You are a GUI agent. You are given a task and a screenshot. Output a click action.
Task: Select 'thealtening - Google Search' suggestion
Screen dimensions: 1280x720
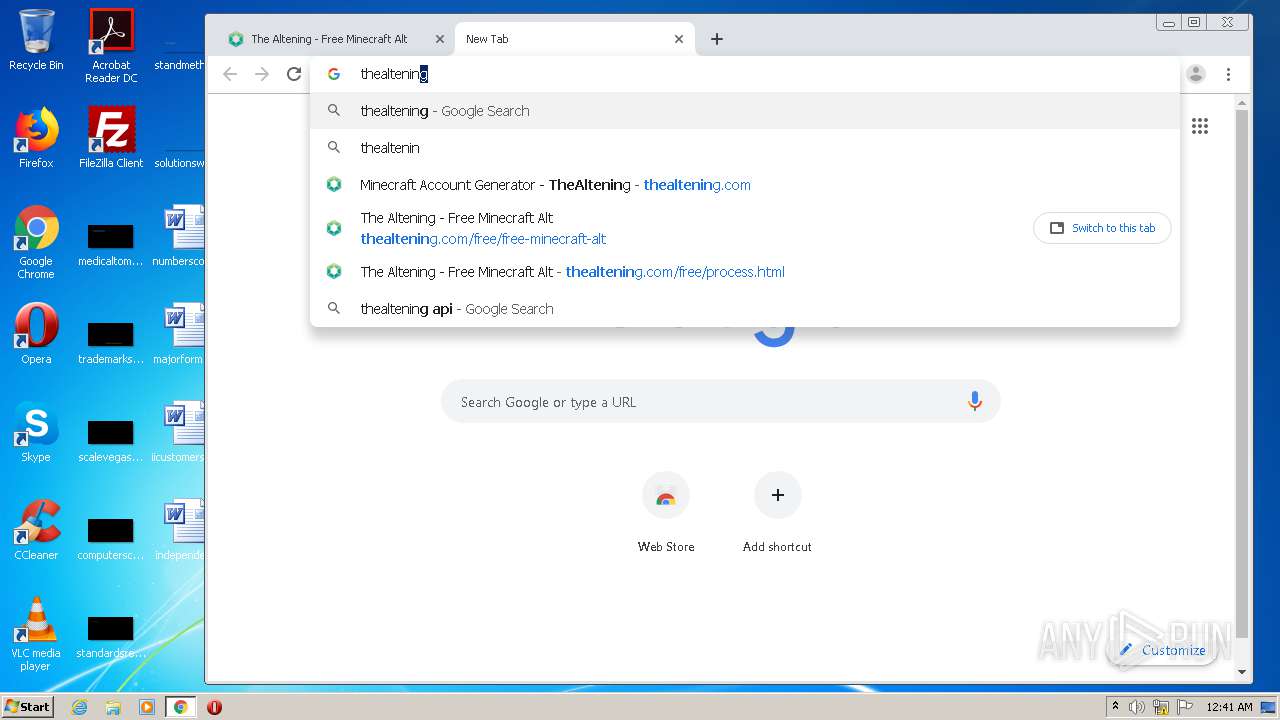pos(745,111)
